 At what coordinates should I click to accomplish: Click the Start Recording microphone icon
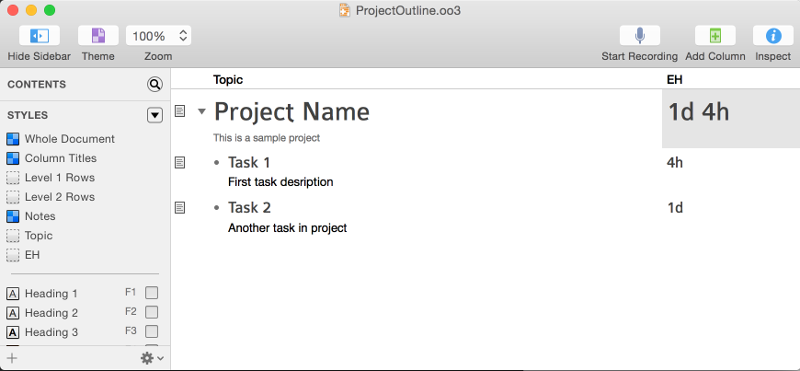click(640, 36)
